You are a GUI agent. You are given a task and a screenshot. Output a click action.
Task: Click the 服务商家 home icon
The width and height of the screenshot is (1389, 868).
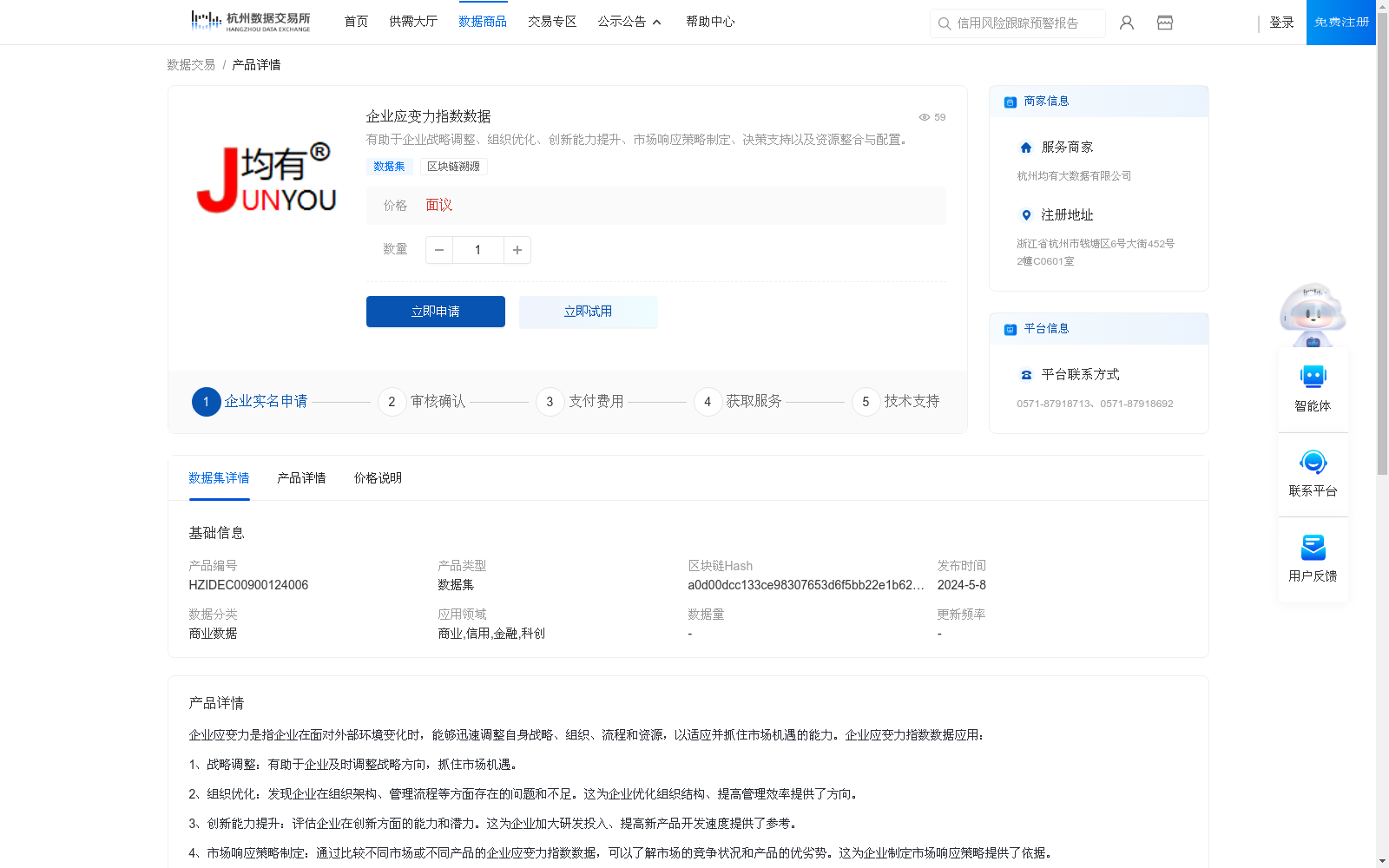point(1026,148)
